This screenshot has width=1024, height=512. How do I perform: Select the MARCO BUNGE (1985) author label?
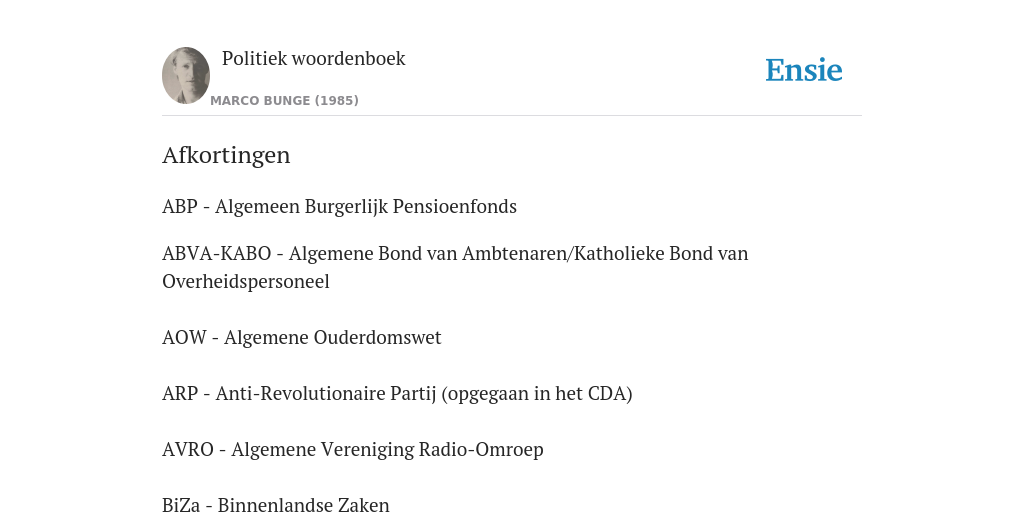point(284,101)
